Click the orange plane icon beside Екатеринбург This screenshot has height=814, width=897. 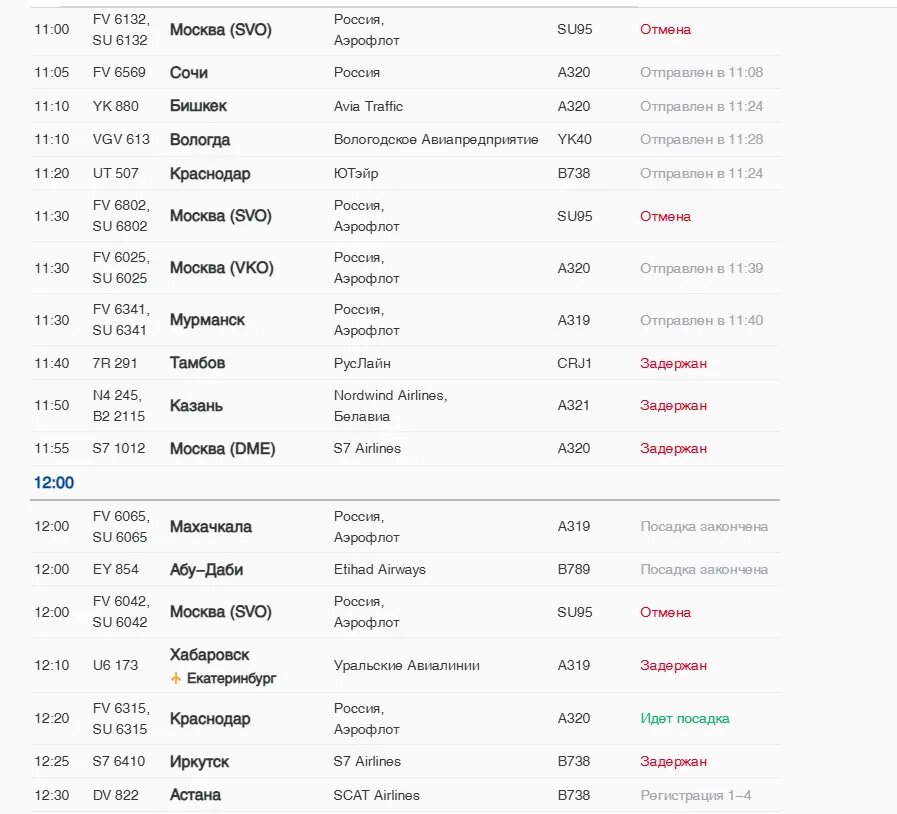pyautogui.click(x=176, y=678)
